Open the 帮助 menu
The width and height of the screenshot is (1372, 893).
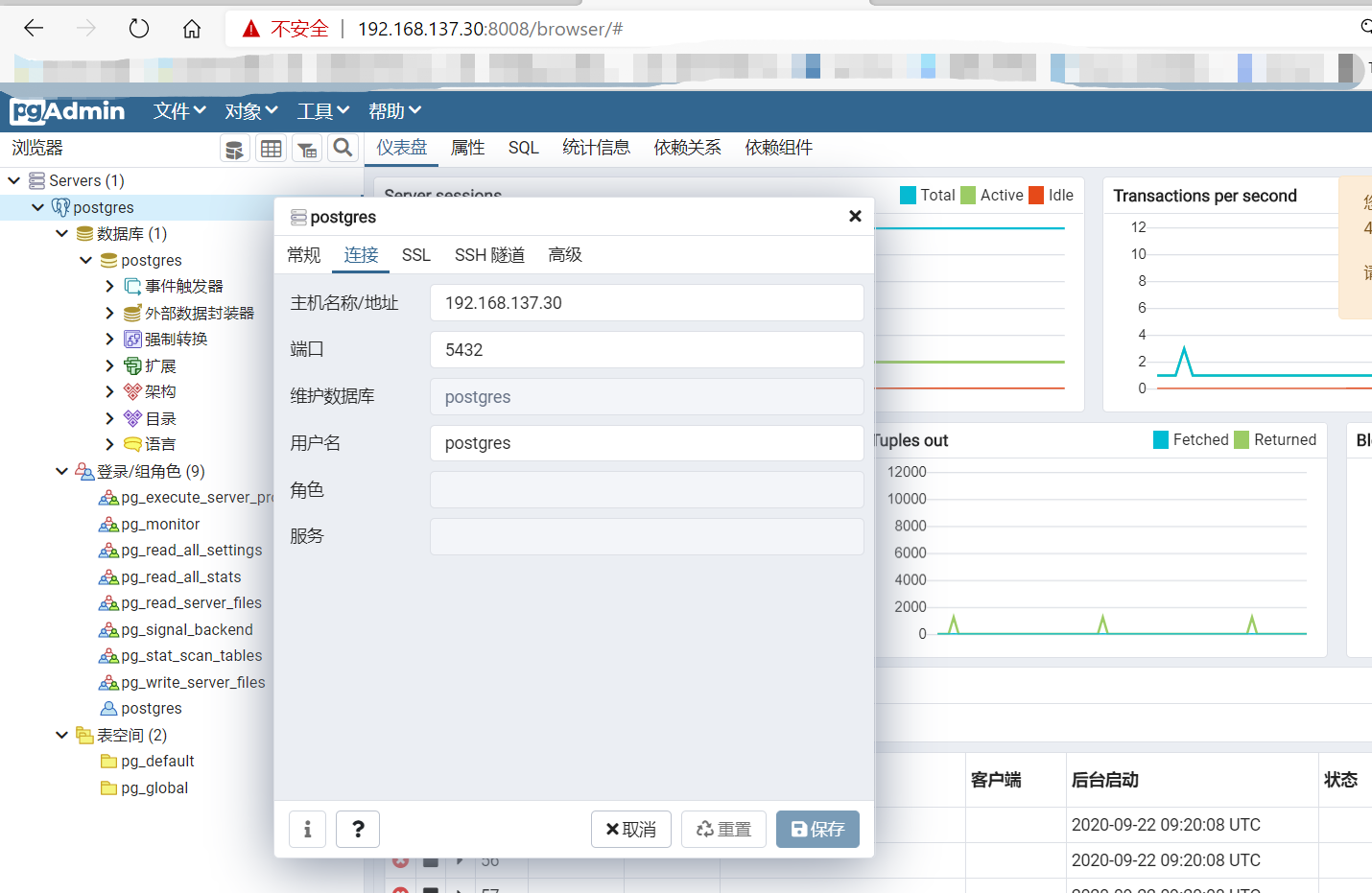point(395,111)
